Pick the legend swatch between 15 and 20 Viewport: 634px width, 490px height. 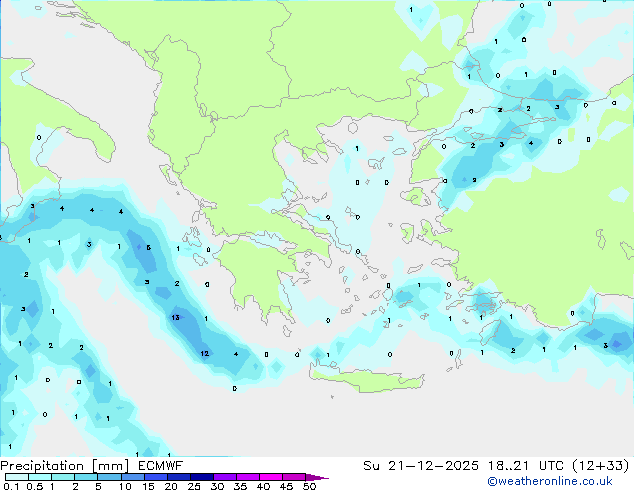(x=155, y=477)
